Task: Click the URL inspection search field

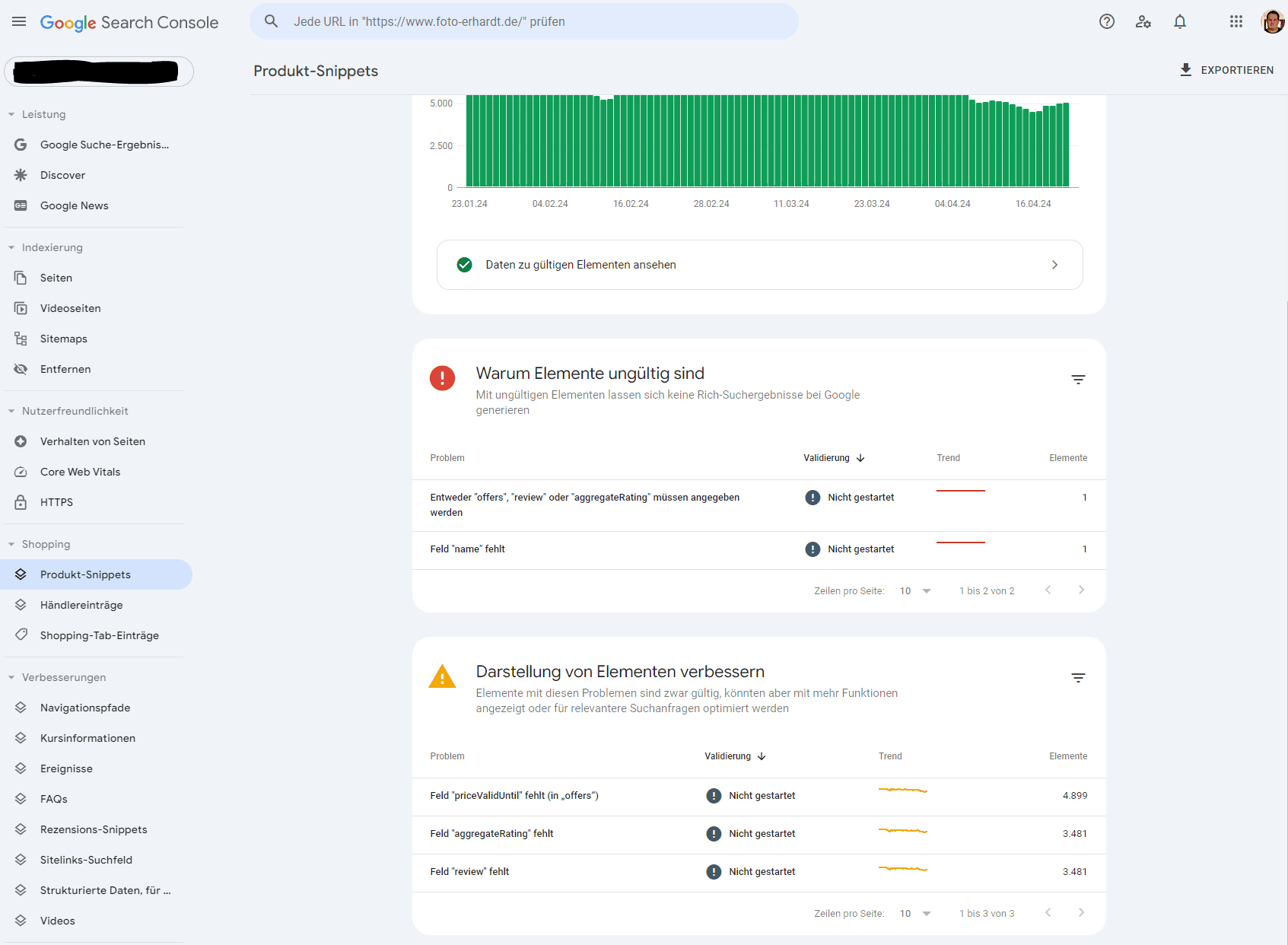Action: coord(524,21)
